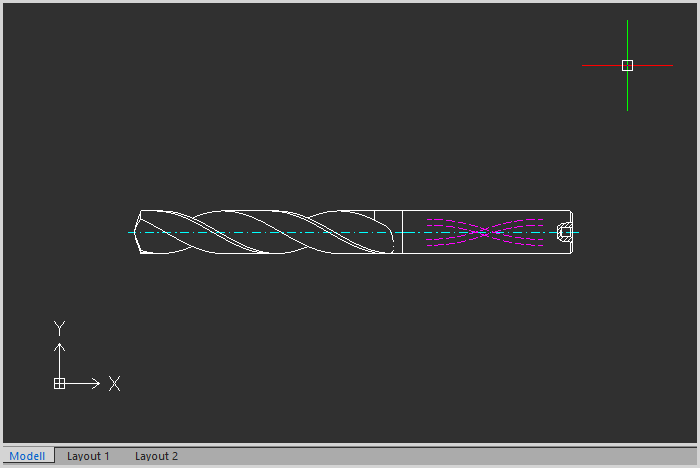Open the Layout 1 tab
This screenshot has width=700, height=468.
88,456
